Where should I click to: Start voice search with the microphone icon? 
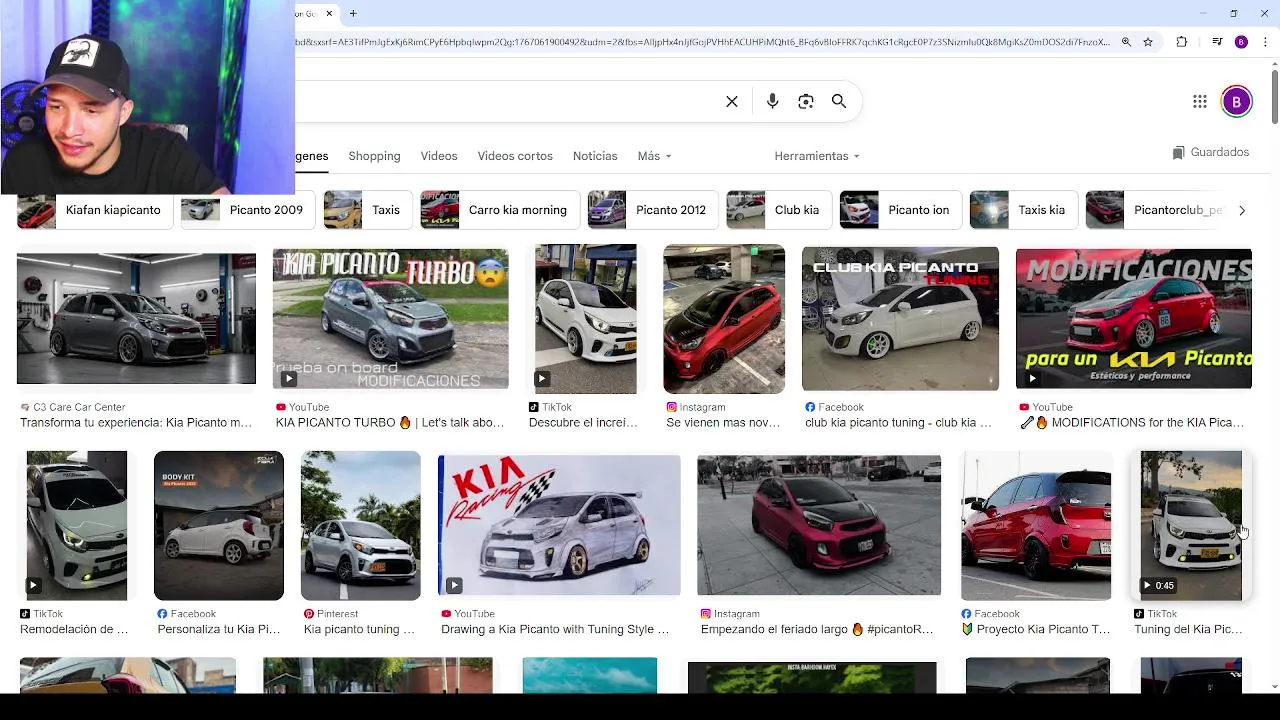[772, 102]
